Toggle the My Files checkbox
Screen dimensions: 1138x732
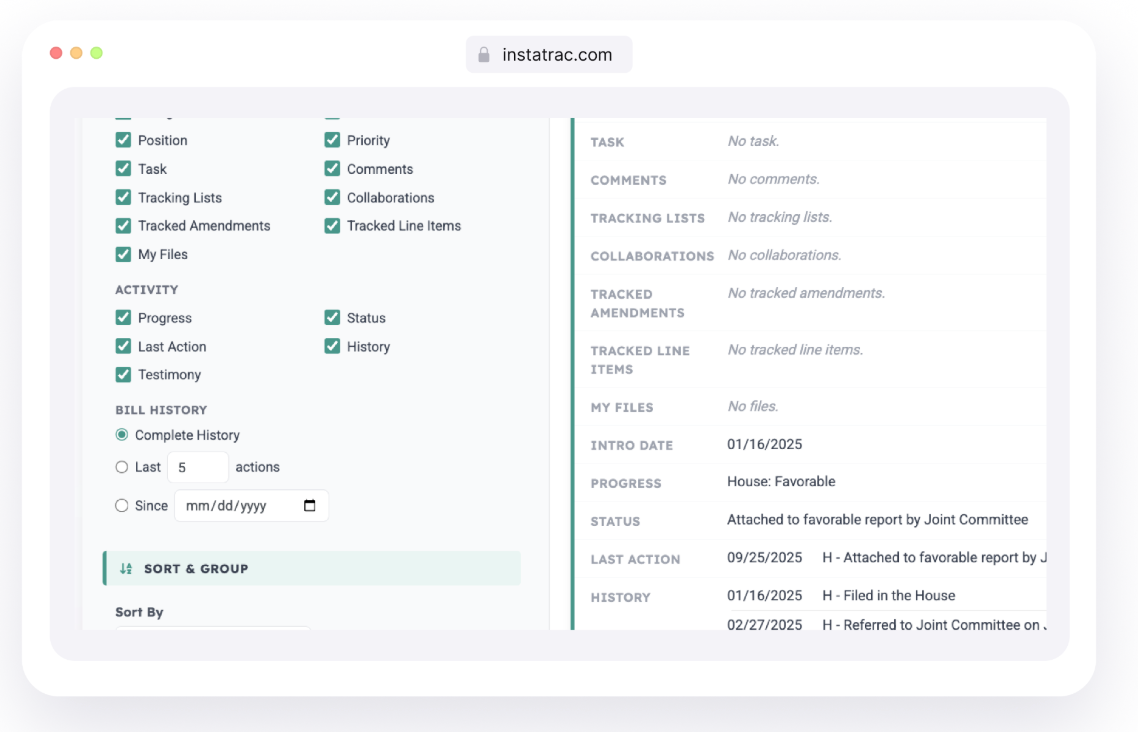[x=123, y=254]
